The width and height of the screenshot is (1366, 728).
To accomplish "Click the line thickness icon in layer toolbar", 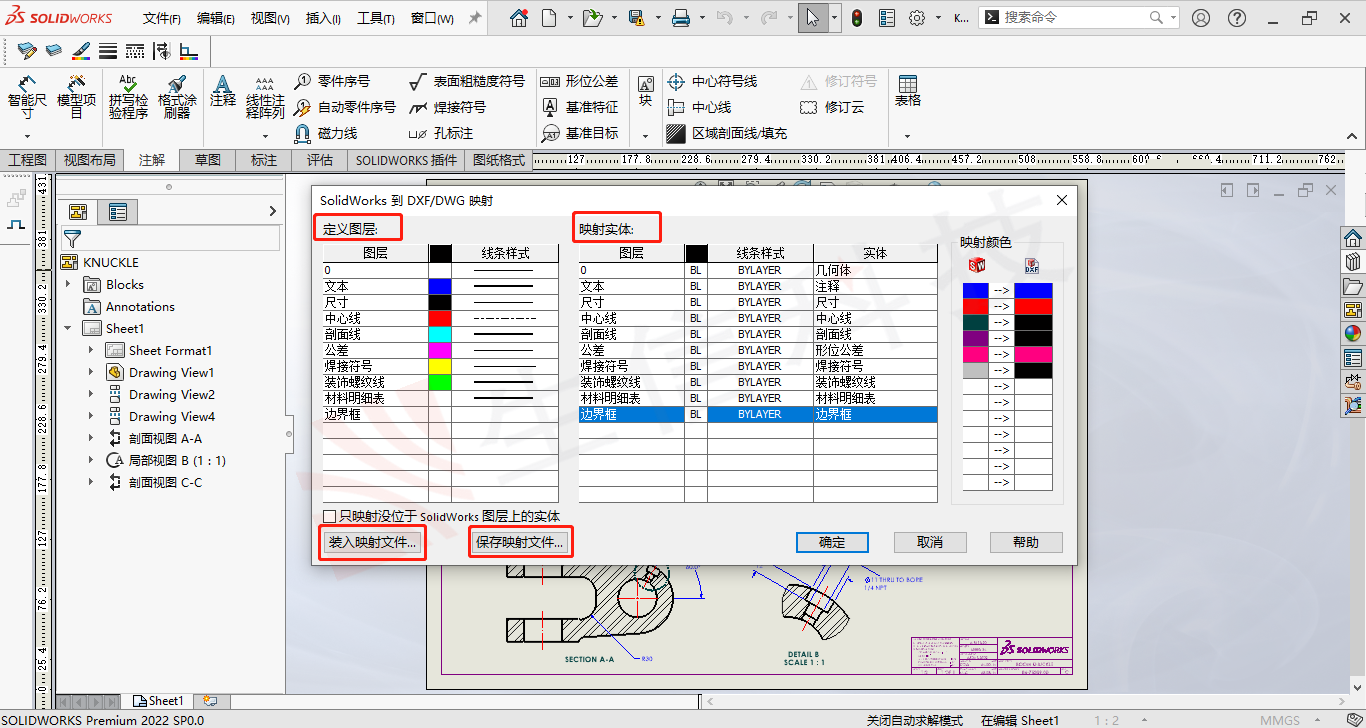I will coord(108,51).
